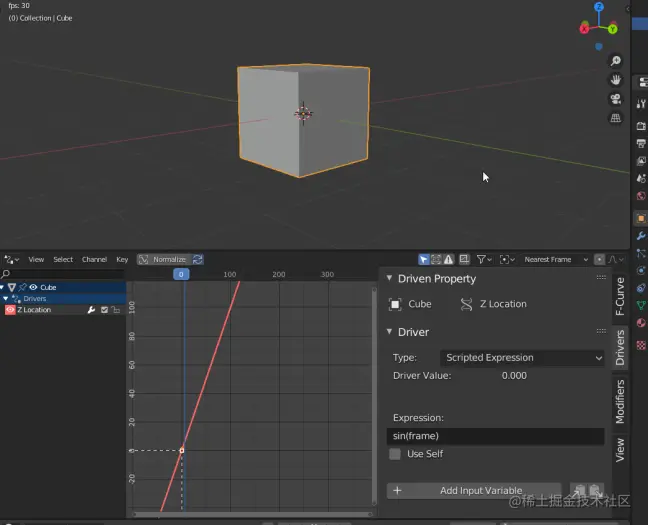Open the View menu
The height and width of the screenshot is (525, 648).
point(36,259)
